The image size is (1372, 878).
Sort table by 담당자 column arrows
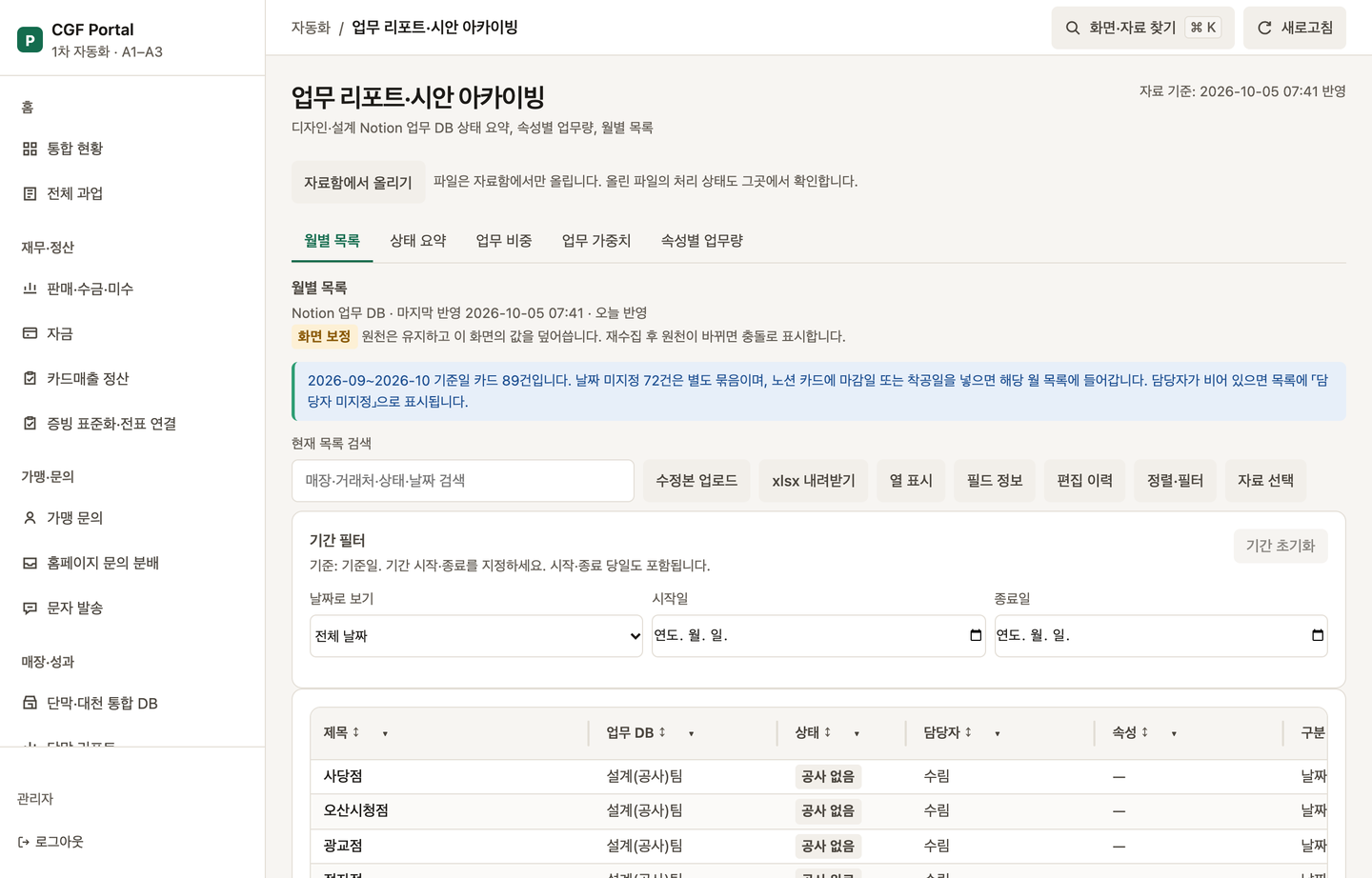[968, 732]
